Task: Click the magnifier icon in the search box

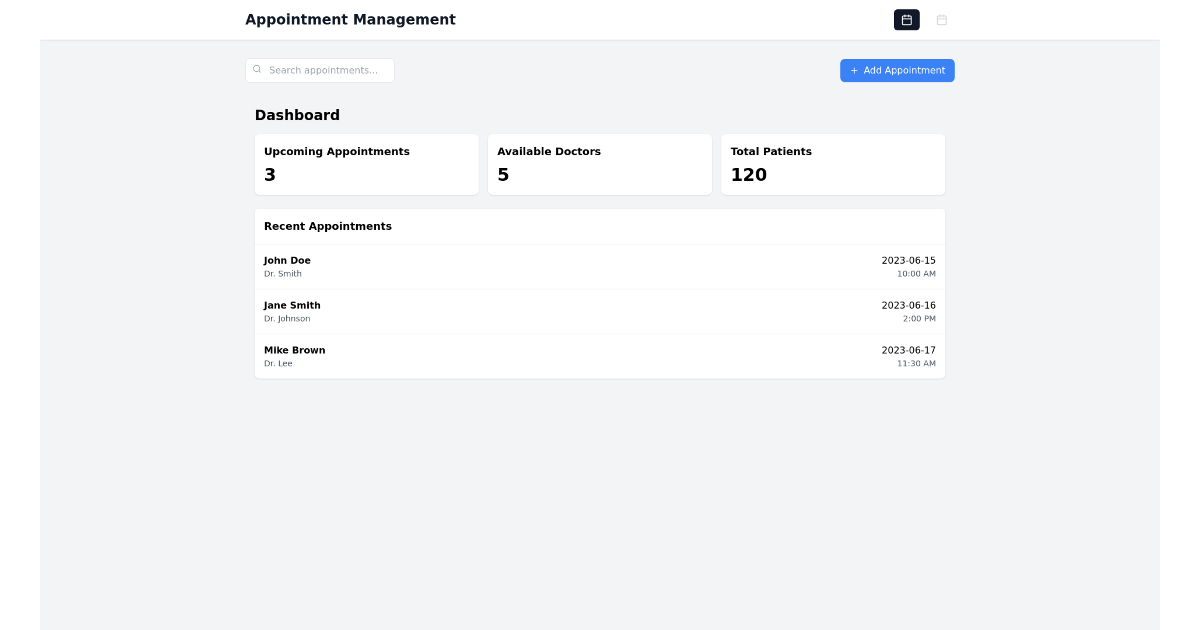Action: (258, 68)
